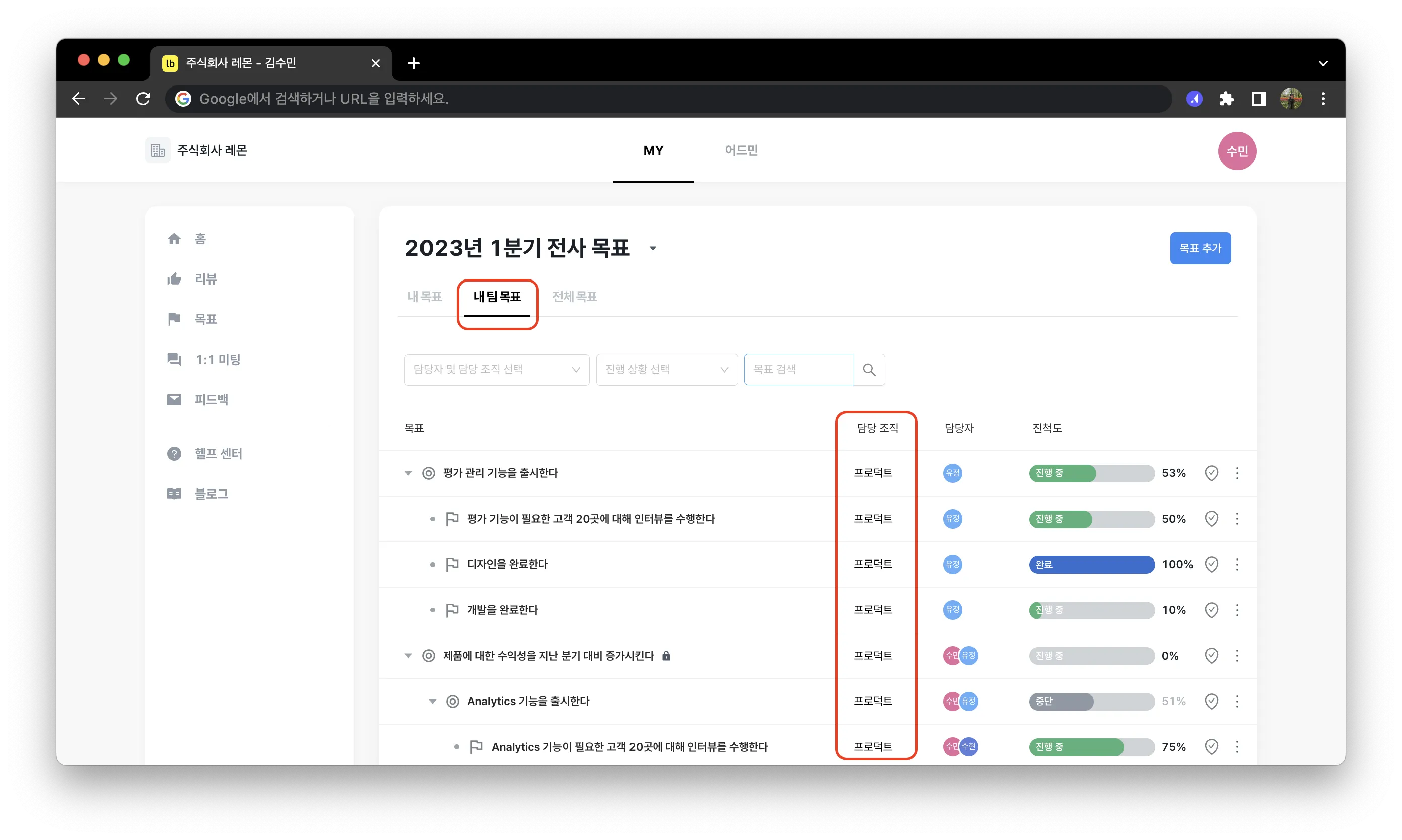
Task: Click check-in icon for 50% interview goal
Action: [1211, 519]
